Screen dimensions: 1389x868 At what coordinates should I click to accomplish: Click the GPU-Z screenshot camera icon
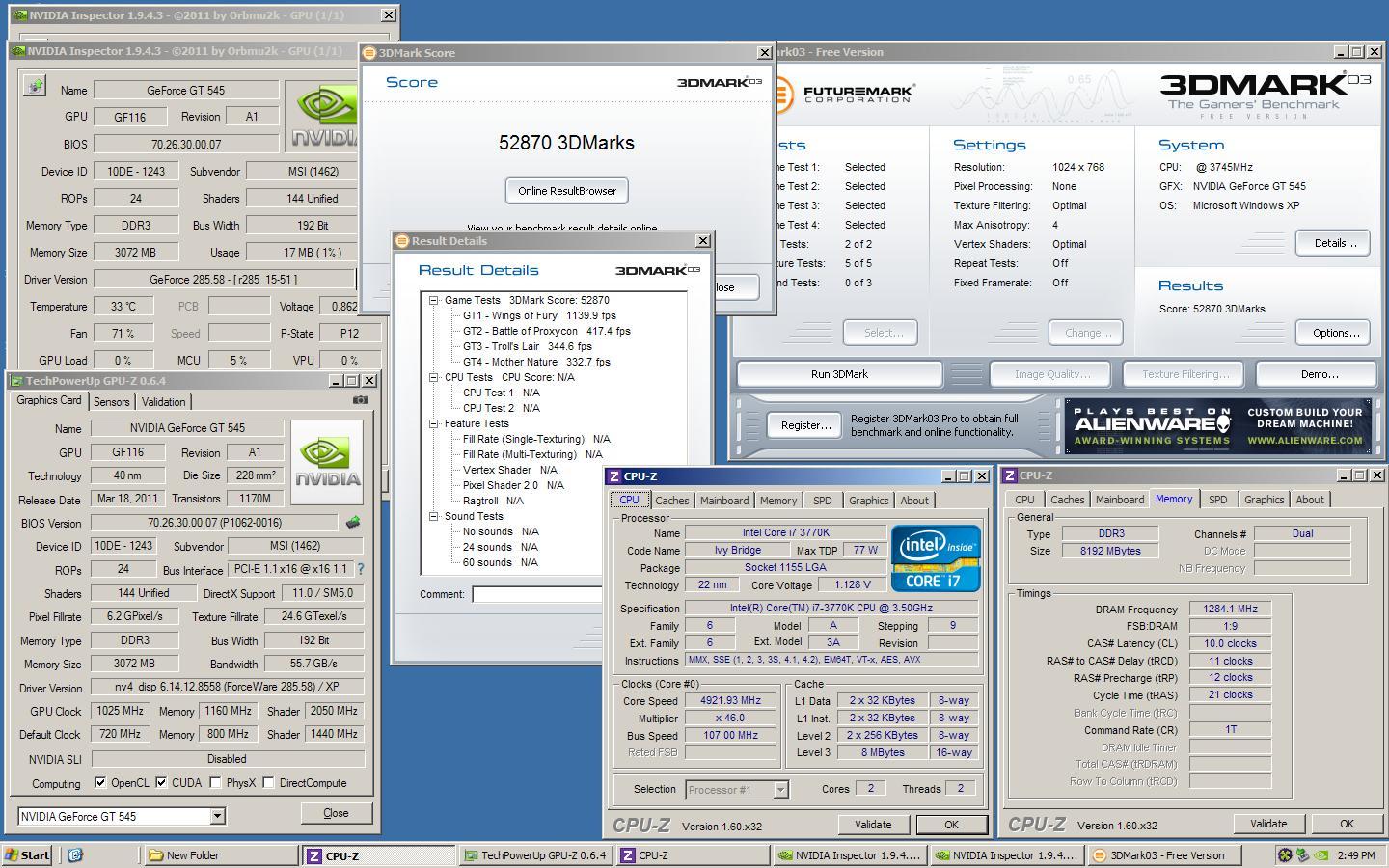click(x=360, y=400)
